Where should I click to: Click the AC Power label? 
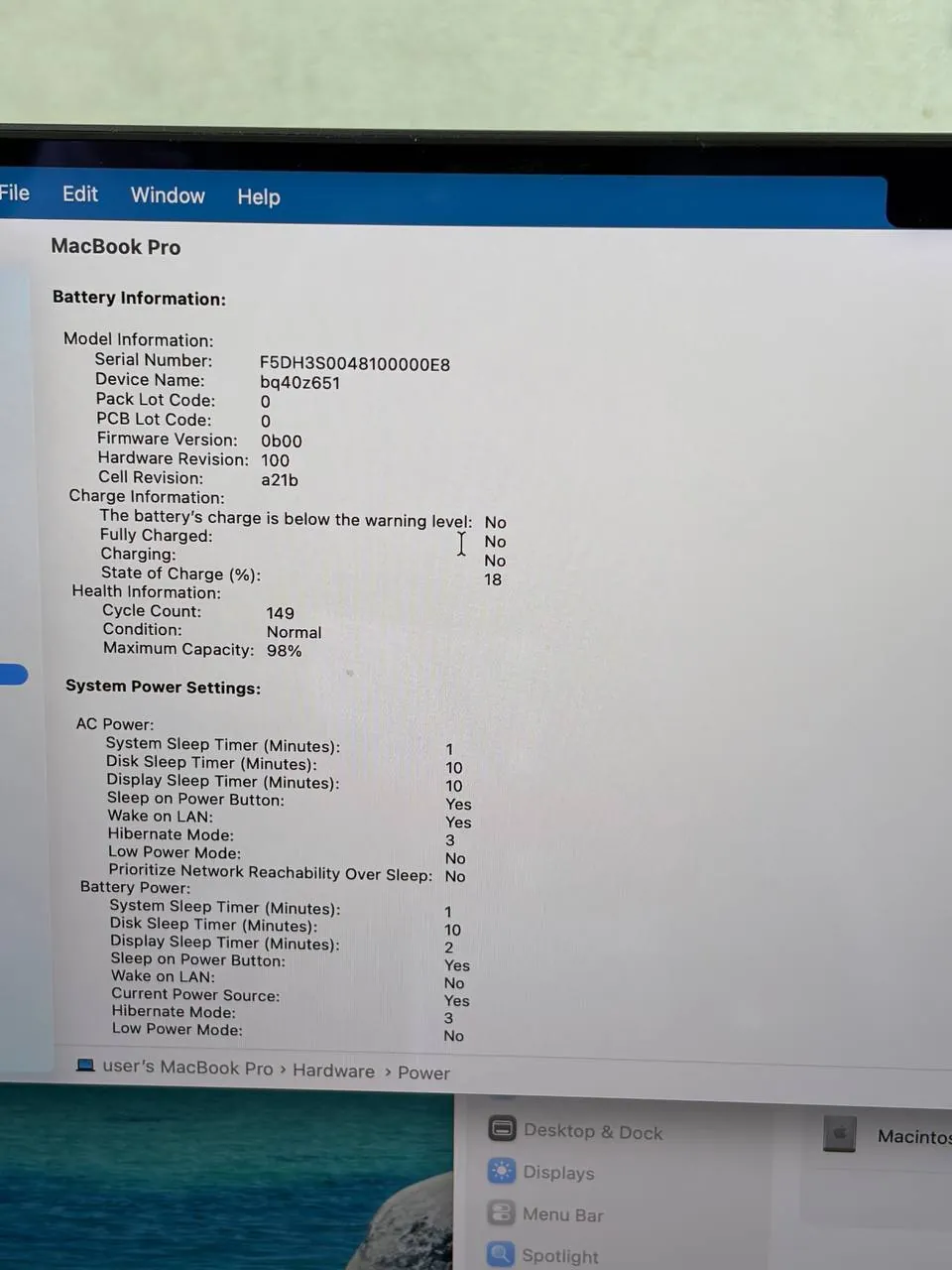tap(115, 723)
